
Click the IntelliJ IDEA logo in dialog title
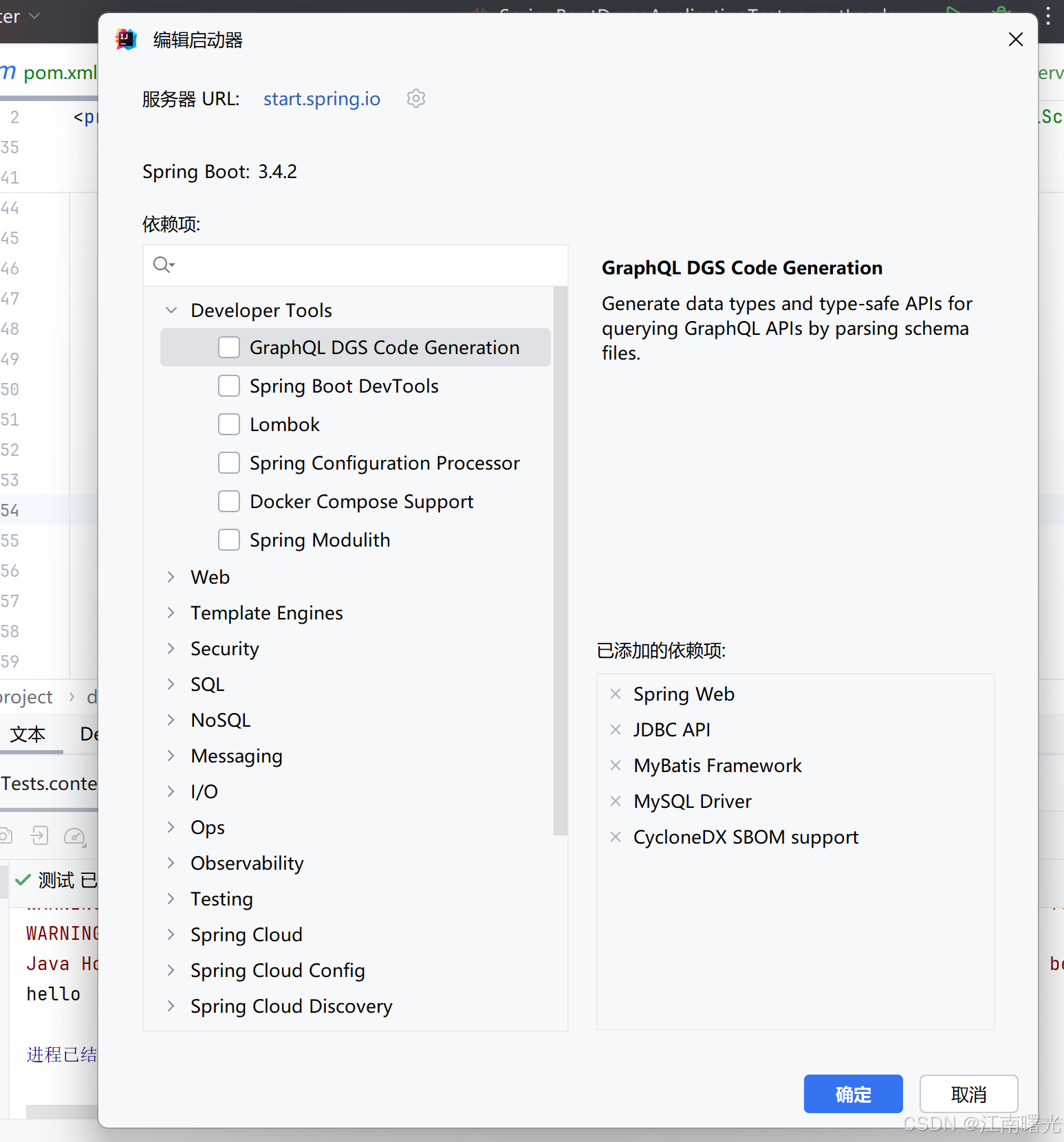(x=126, y=39)
